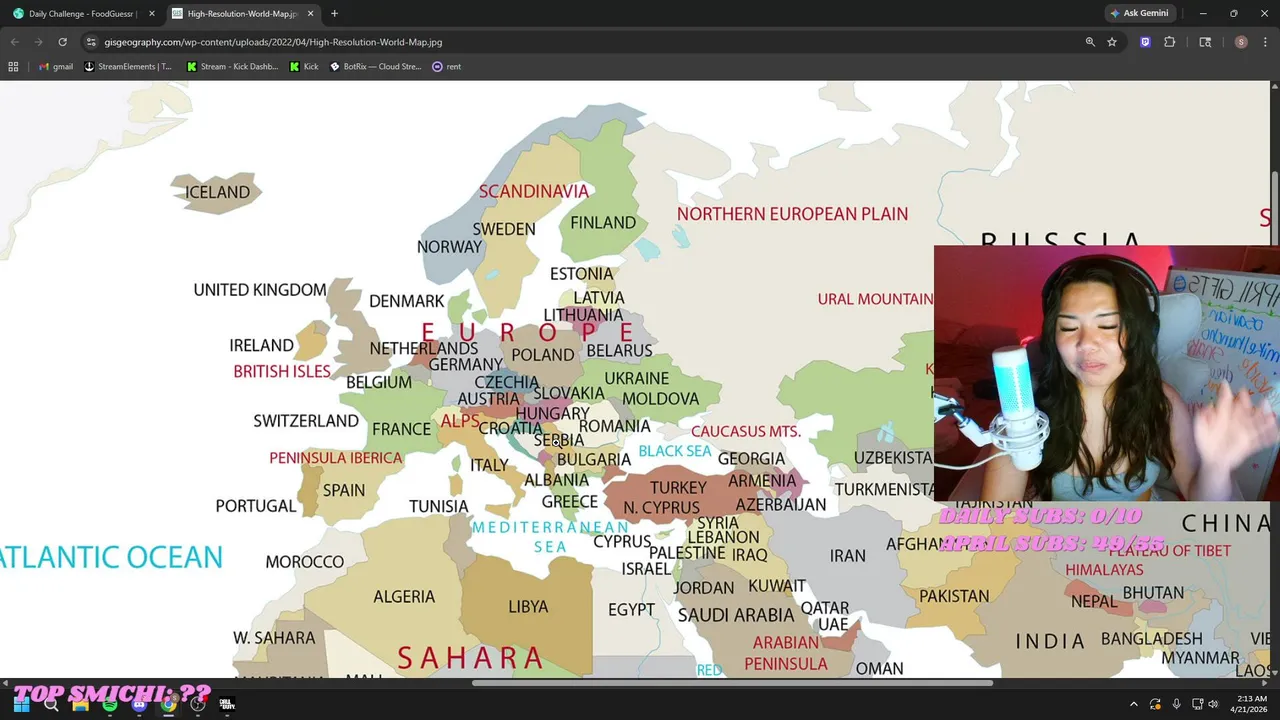Click the SAUDI ARABIA label

pos(736,615)
